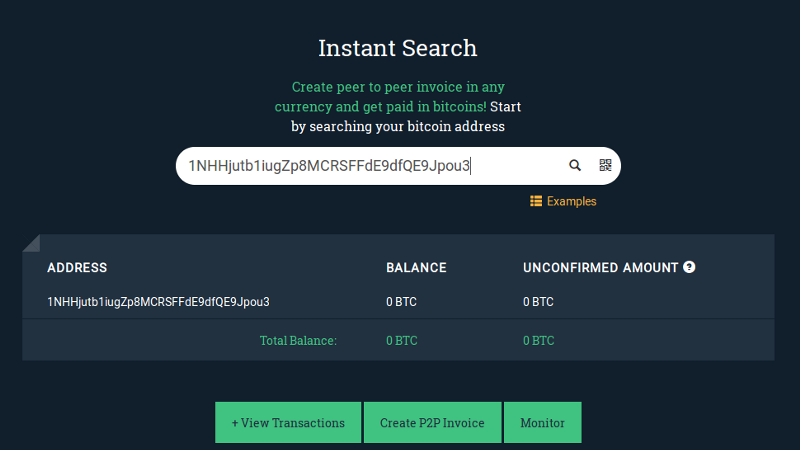
Task: Click the magnifying glass search icon
Action: pyautogui.click(x=575, y=165)
